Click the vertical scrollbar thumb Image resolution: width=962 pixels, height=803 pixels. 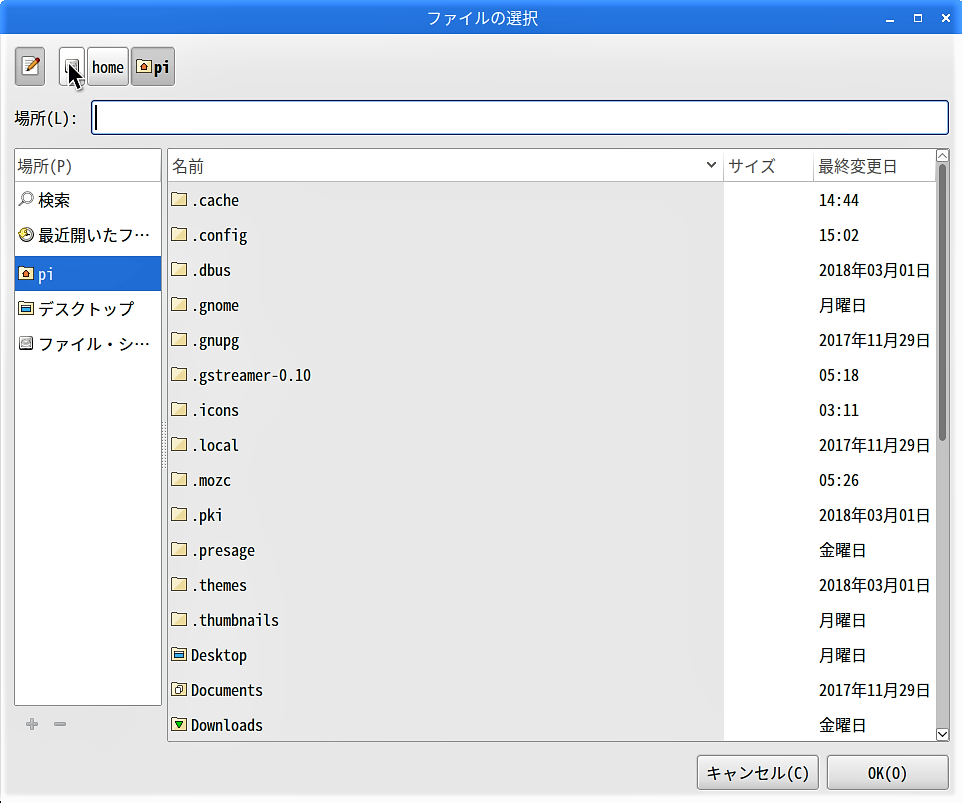point(942,302)
